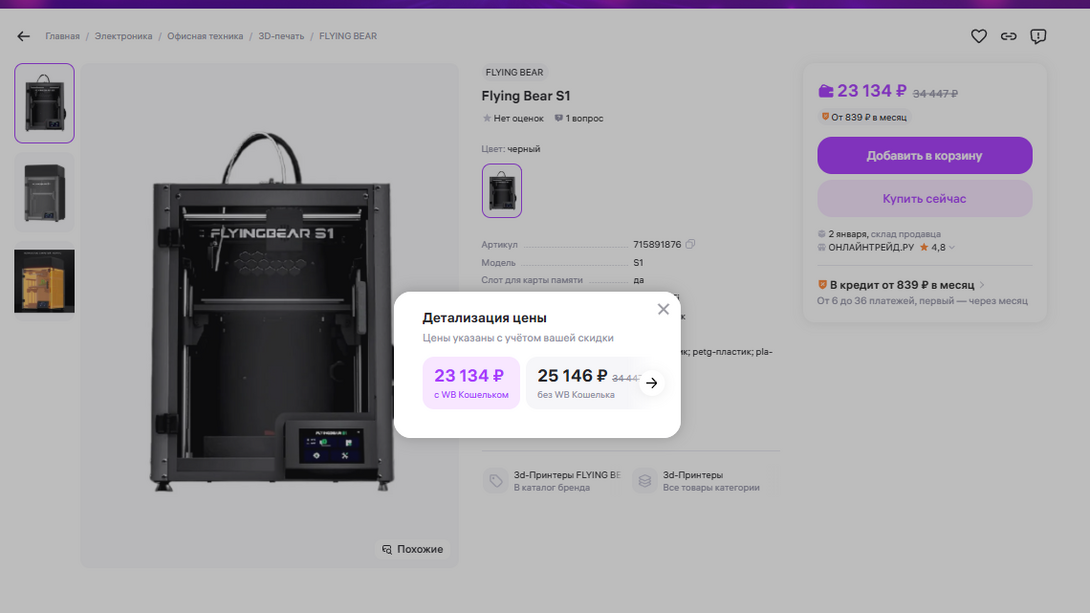
Task: Click the Flying Bear S1 title
Action: coord(526,96)
